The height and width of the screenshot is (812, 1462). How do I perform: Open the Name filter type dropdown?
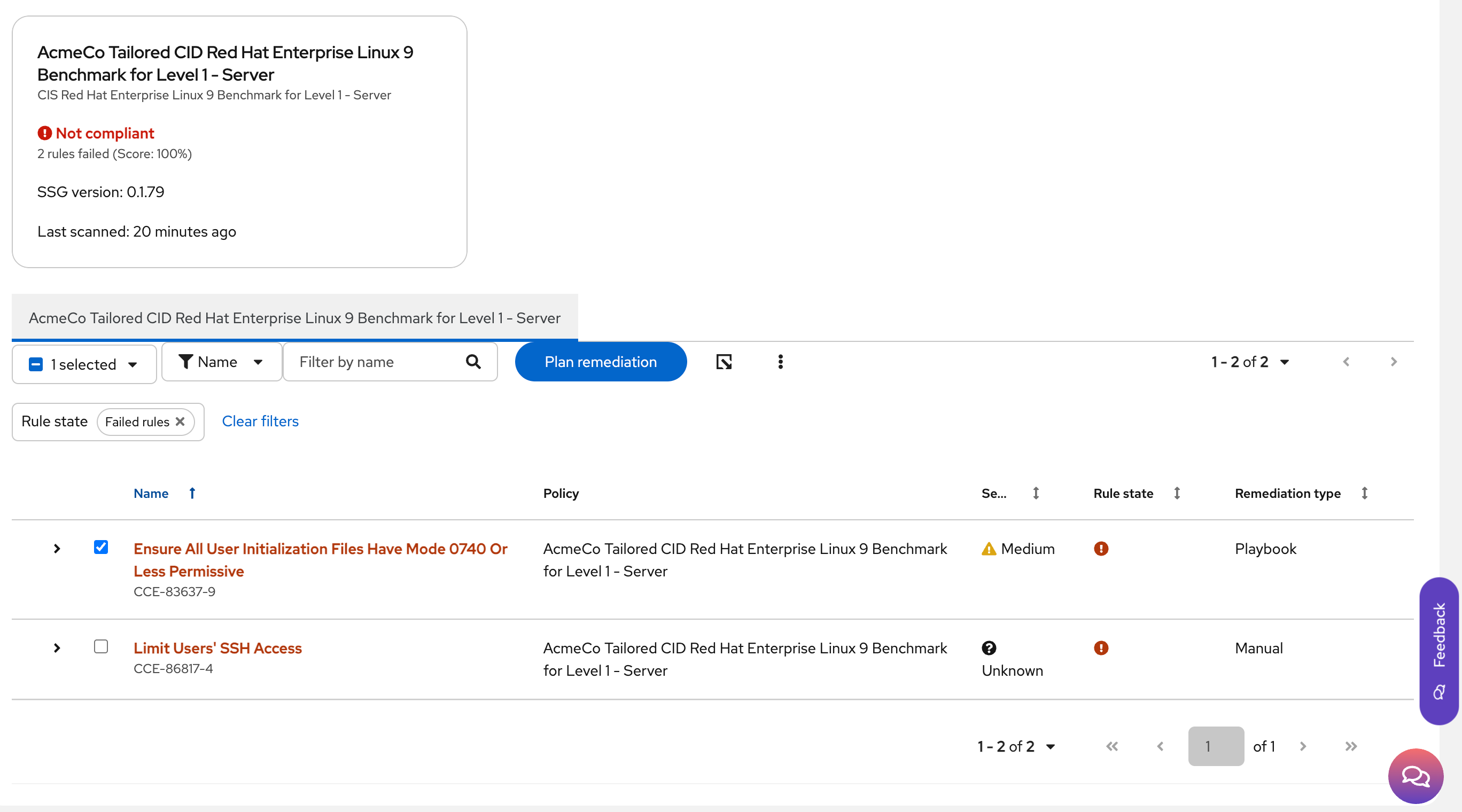pyautogui.click(x=221, y=362)
